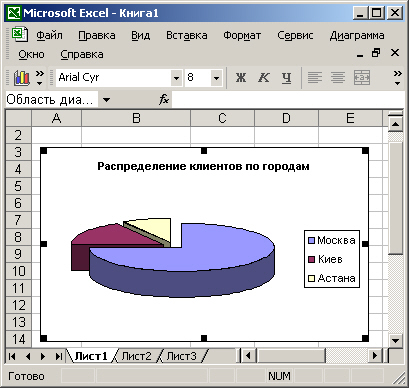Go to first sheet navigation arrow
409x388 pixels.
(12, 357)
